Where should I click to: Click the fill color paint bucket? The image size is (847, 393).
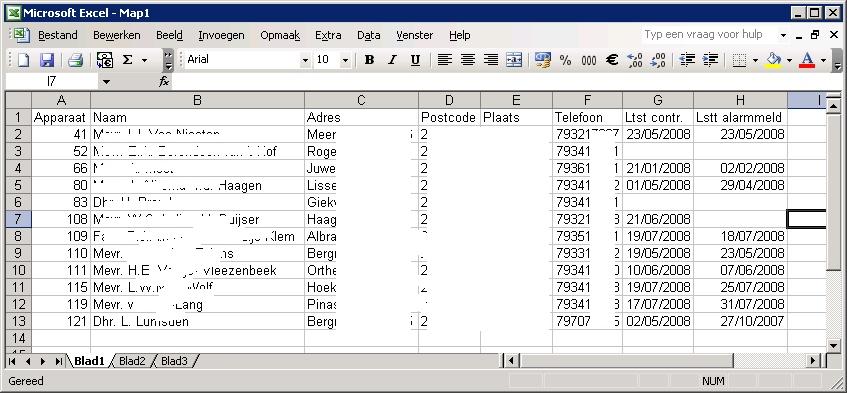(x=774, y=60)
